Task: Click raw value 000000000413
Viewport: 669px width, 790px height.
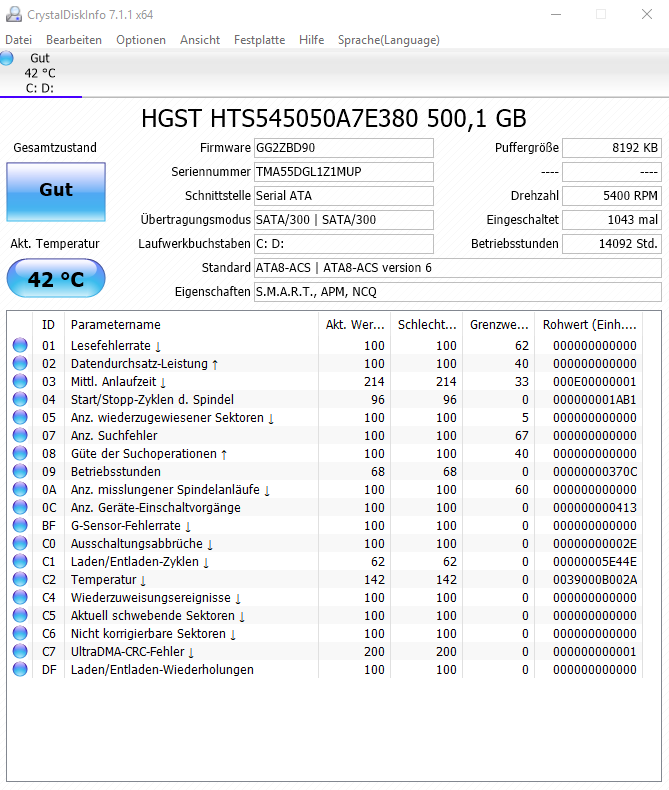Action: (595, 508)
